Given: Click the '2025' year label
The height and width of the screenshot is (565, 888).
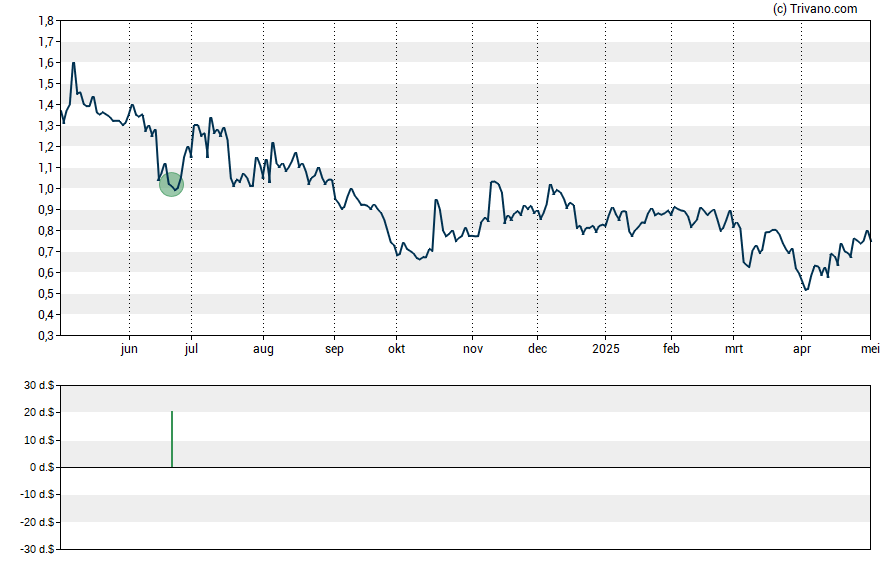Looking at the screenshot, I should tap(605, 349).
